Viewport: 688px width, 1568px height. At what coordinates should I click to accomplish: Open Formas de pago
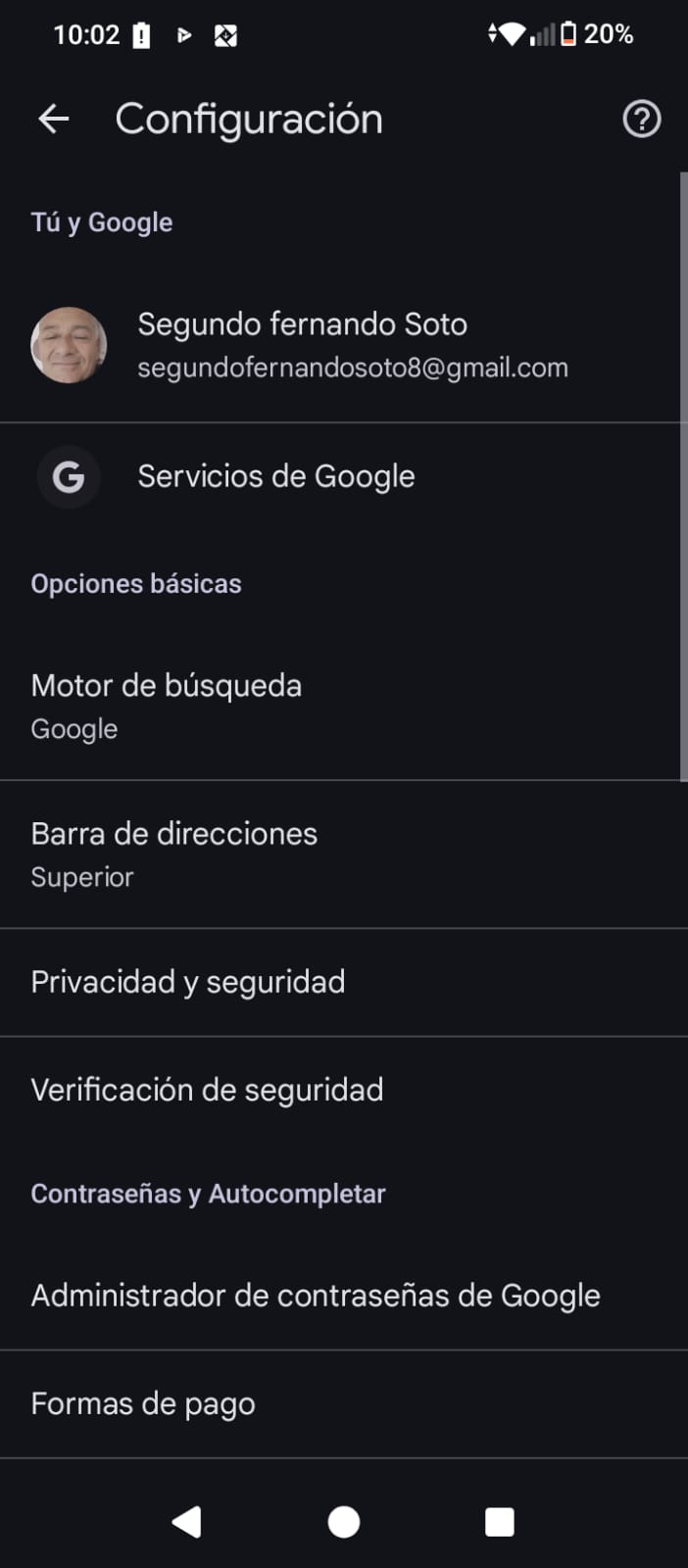click(143, 1403)
